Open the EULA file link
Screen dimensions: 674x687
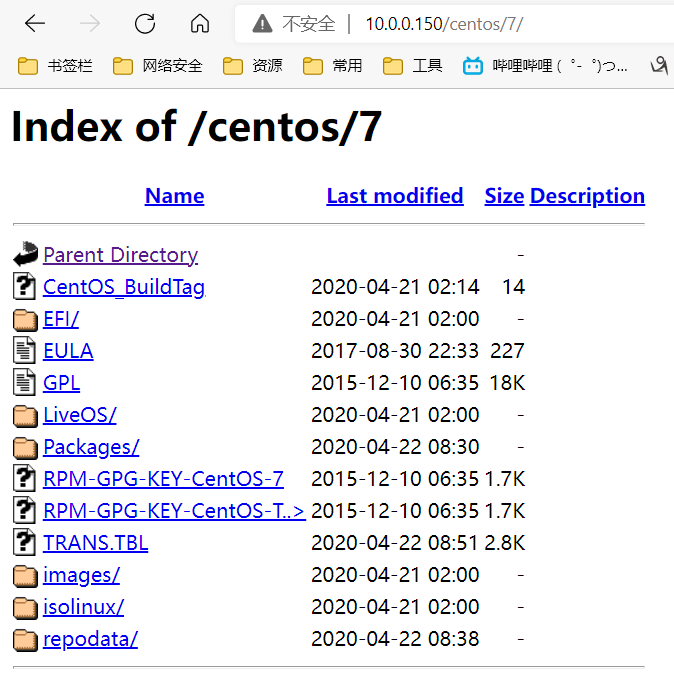68,351
